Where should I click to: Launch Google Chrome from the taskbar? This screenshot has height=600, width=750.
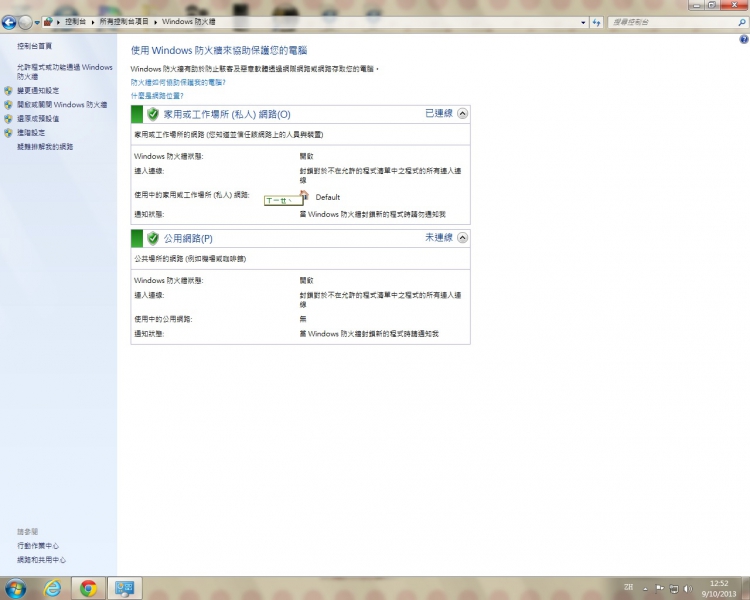pos(88,588)
